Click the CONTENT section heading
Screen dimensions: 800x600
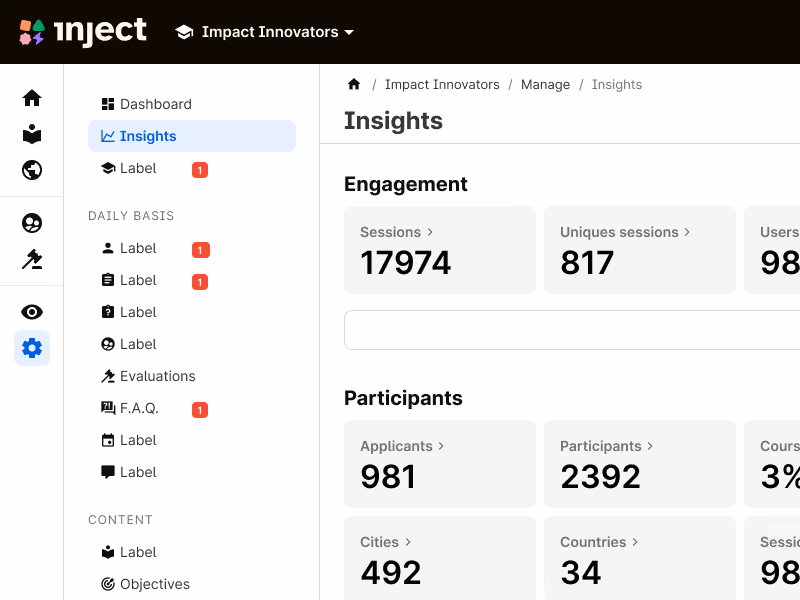click(x=120, y=520)
